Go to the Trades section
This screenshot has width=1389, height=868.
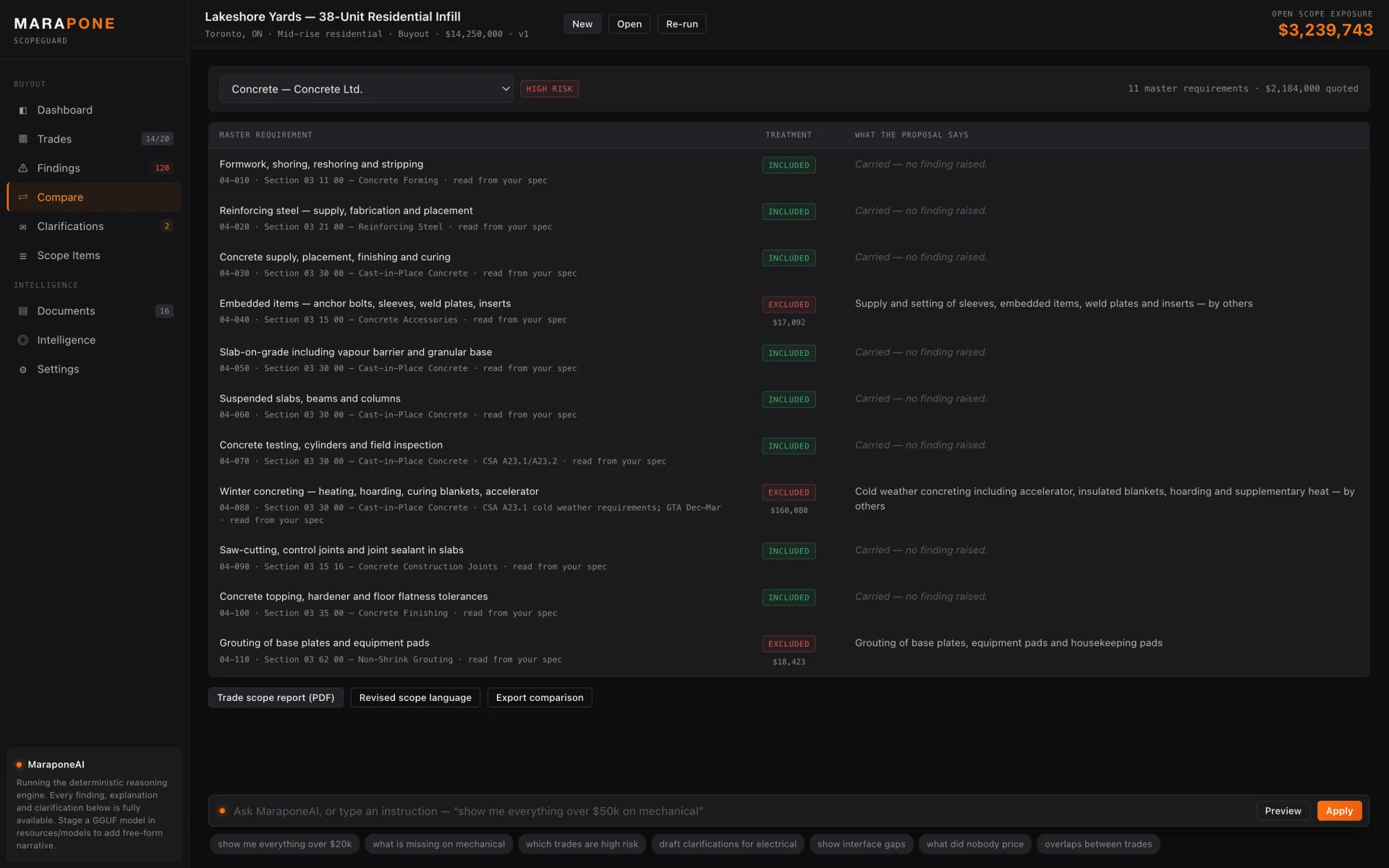click(x=94, y=139)
